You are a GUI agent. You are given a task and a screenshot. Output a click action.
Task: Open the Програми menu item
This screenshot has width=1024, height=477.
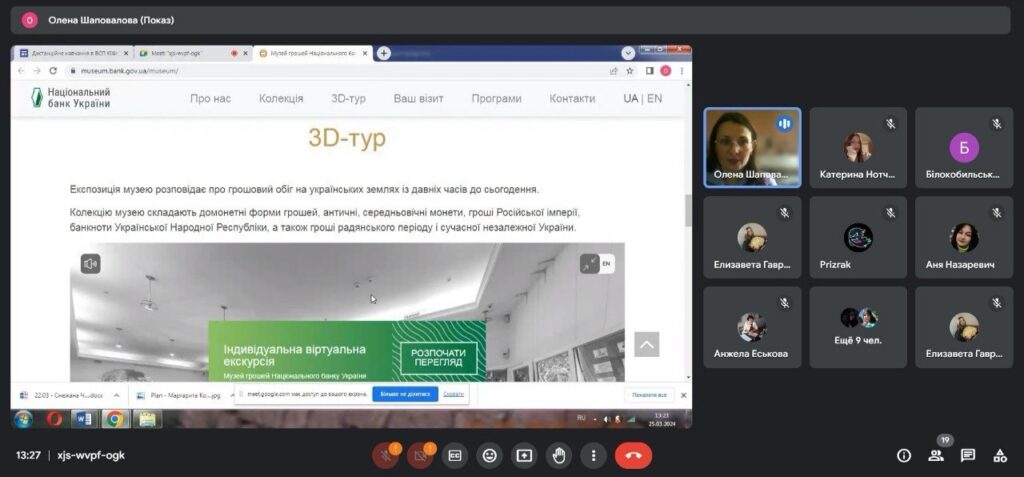(496, 99)
